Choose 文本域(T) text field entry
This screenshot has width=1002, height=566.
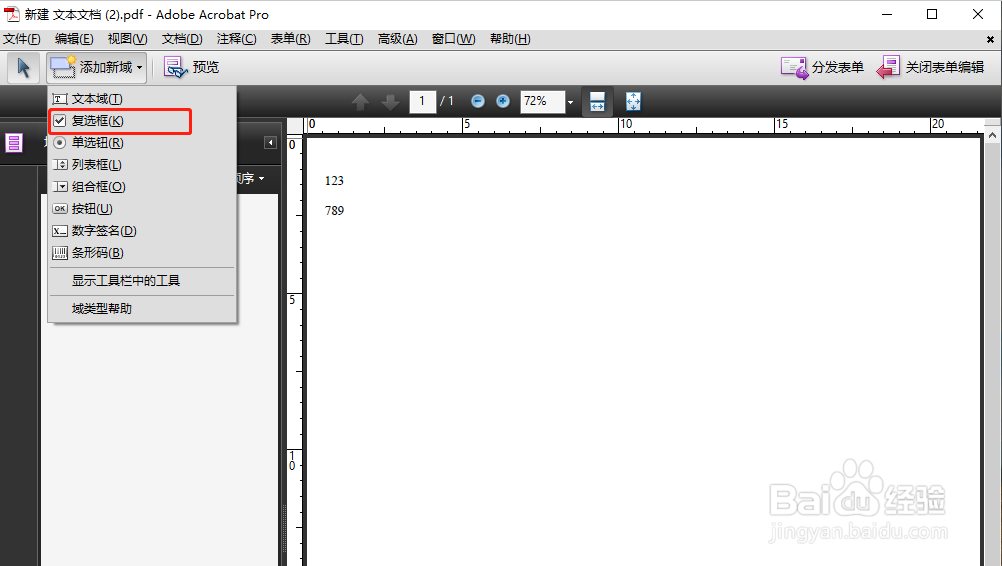142,99
